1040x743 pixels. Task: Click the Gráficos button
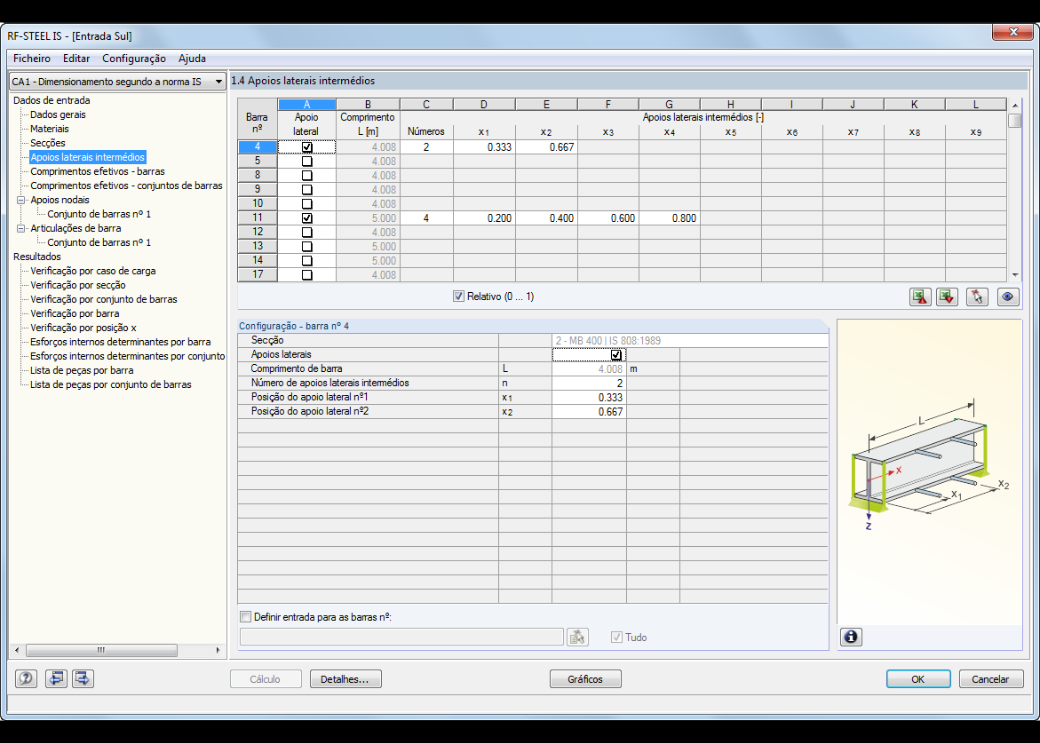(x=586, y=679)
